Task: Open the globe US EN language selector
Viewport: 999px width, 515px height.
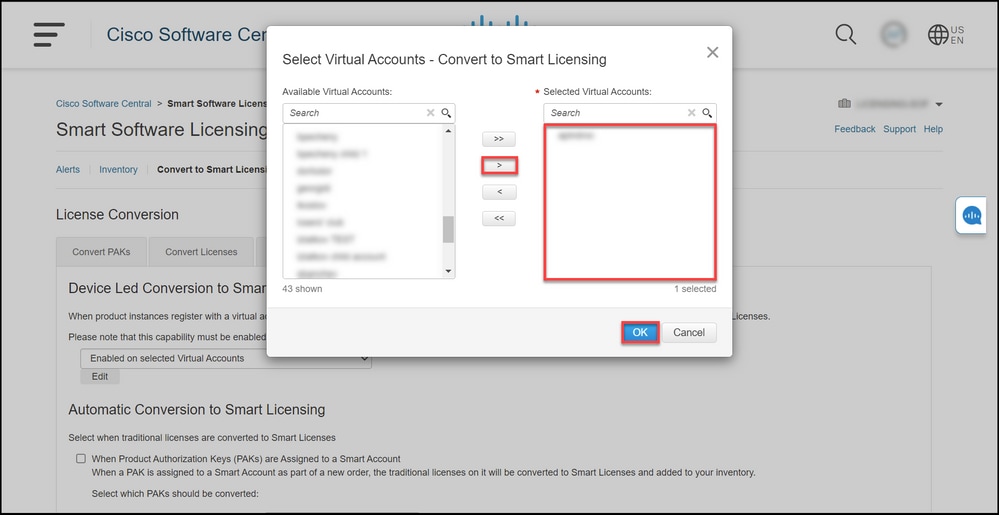Action: tap(945, 34)
